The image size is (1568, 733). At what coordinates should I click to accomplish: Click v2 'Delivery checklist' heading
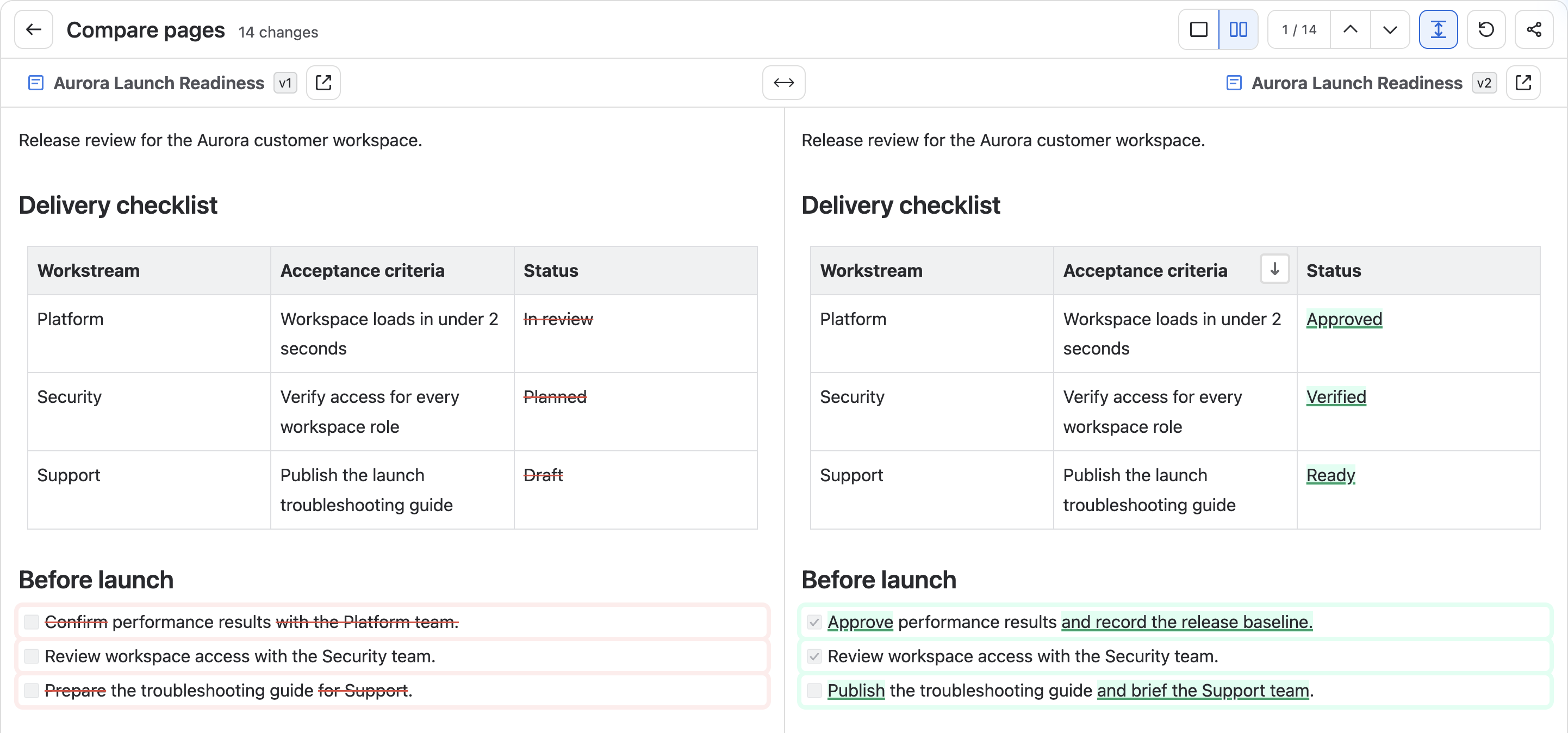[x=900, y=205]
